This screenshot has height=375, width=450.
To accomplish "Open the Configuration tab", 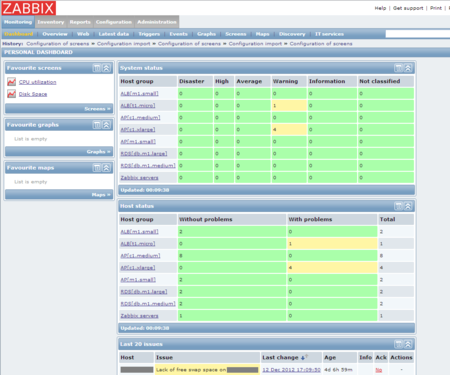I will [114, 22].
